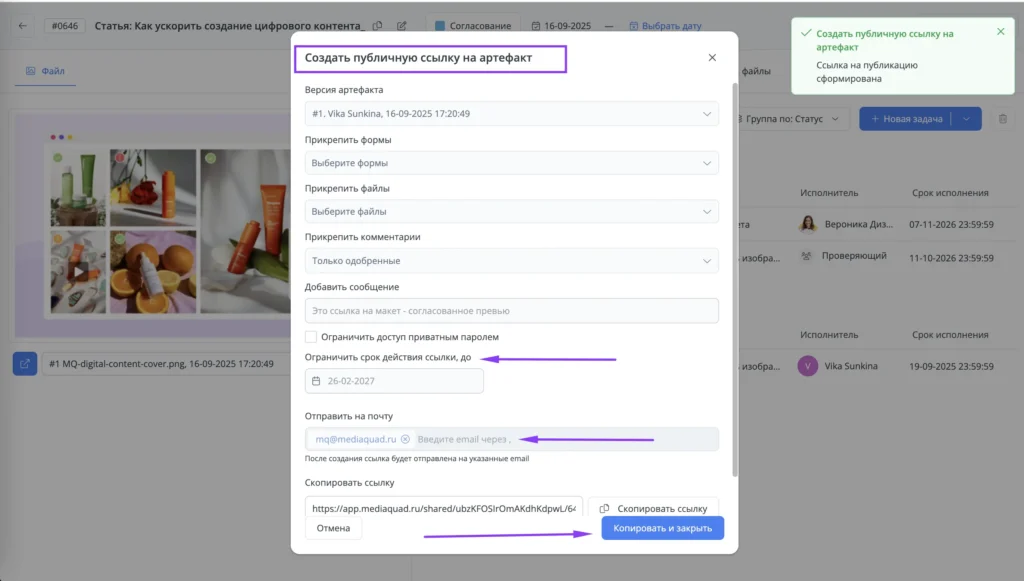The image size is (1024, 581).
Task: Click the link expiry date field 26-02-2027
Action: 394,381
